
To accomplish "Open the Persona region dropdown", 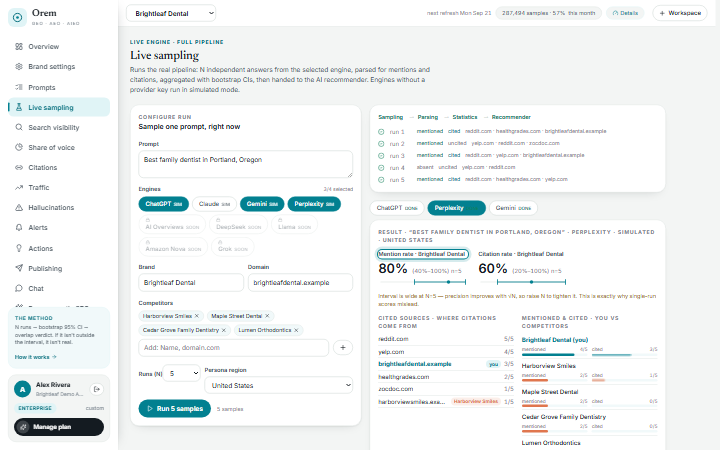I will click(279, 385).
